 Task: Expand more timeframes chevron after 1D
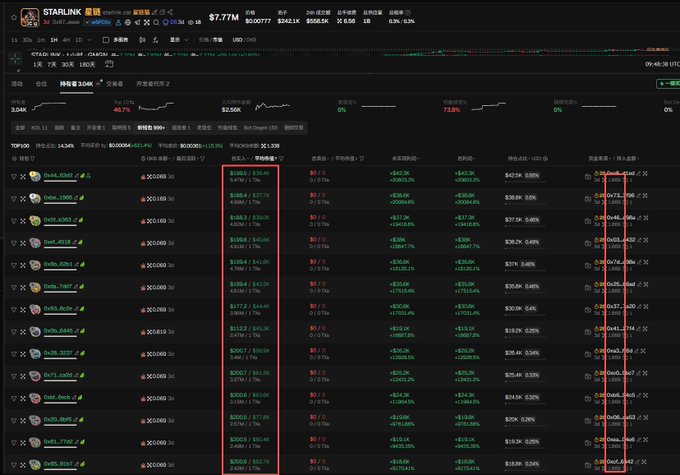[90, 40]
